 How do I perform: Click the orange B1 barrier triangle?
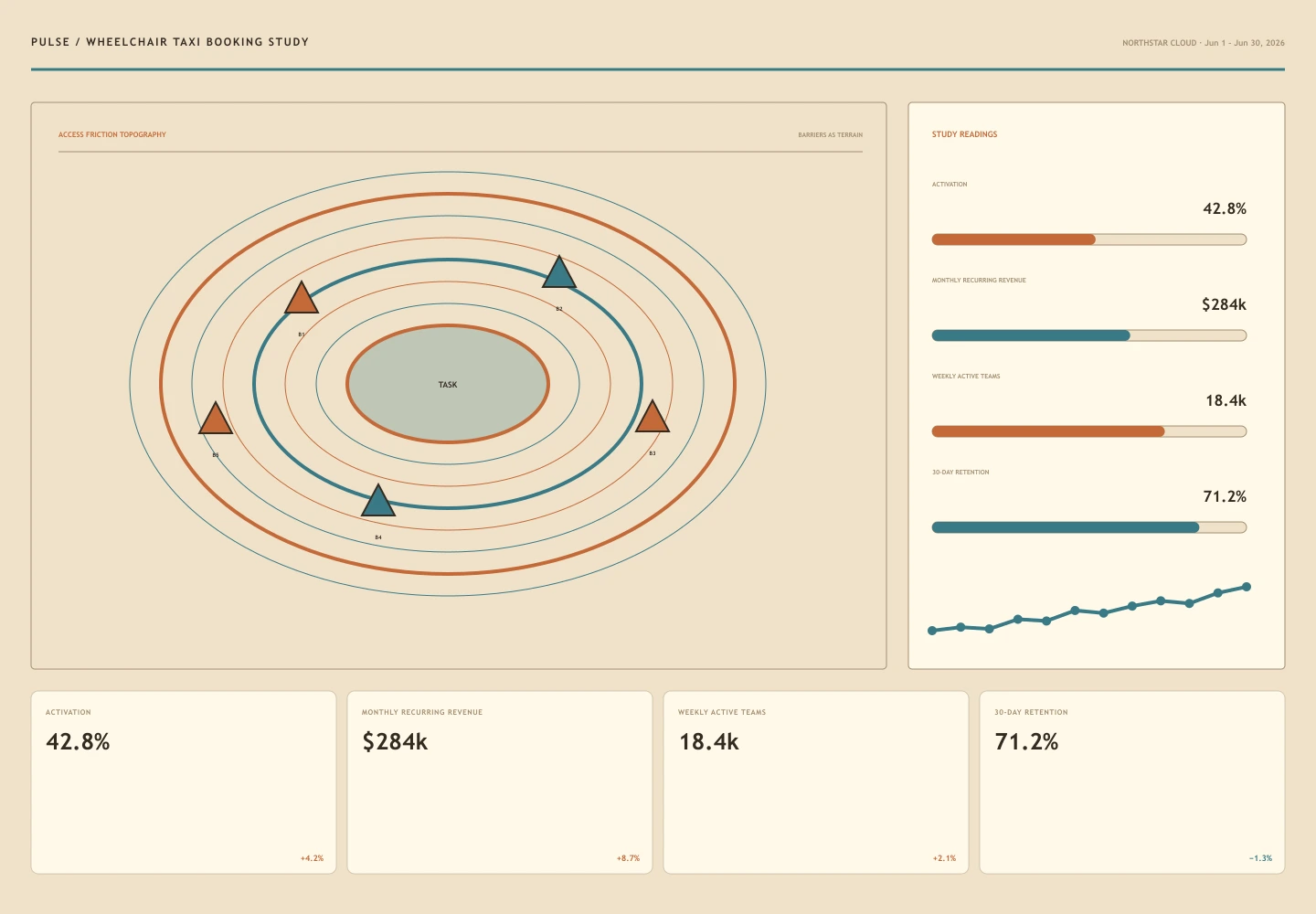point(302,300)
